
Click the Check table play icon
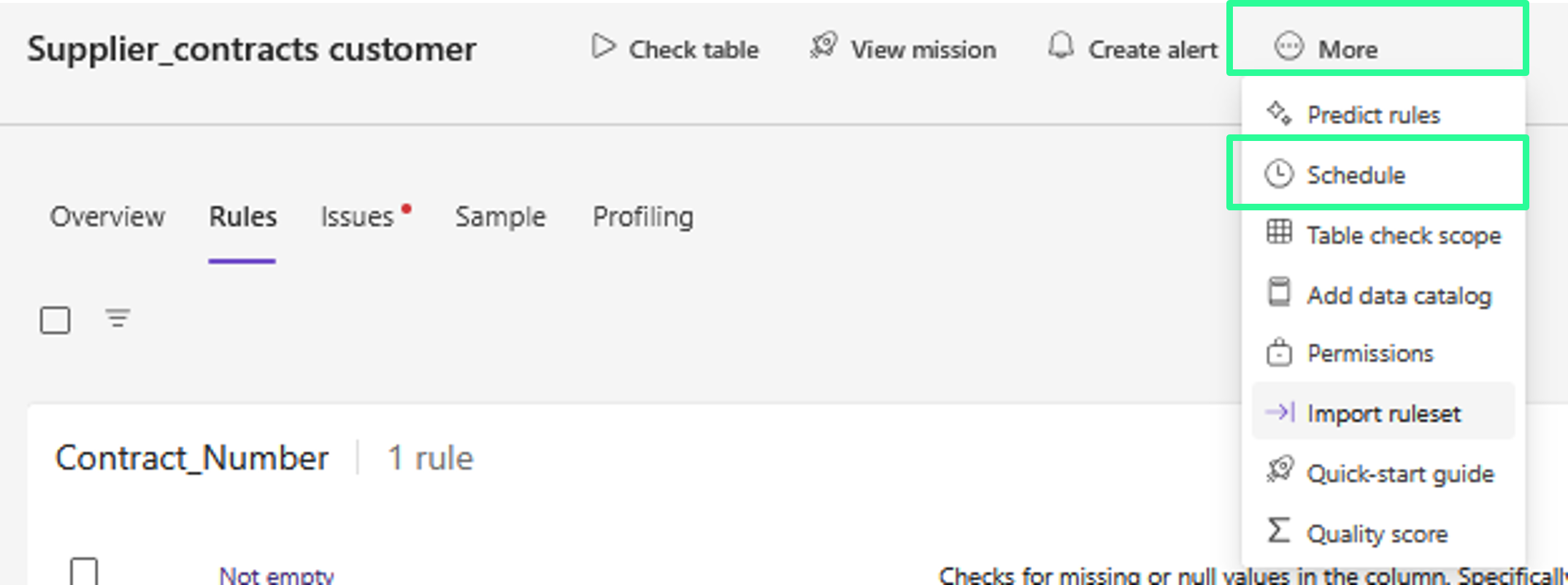coord(602,47)
